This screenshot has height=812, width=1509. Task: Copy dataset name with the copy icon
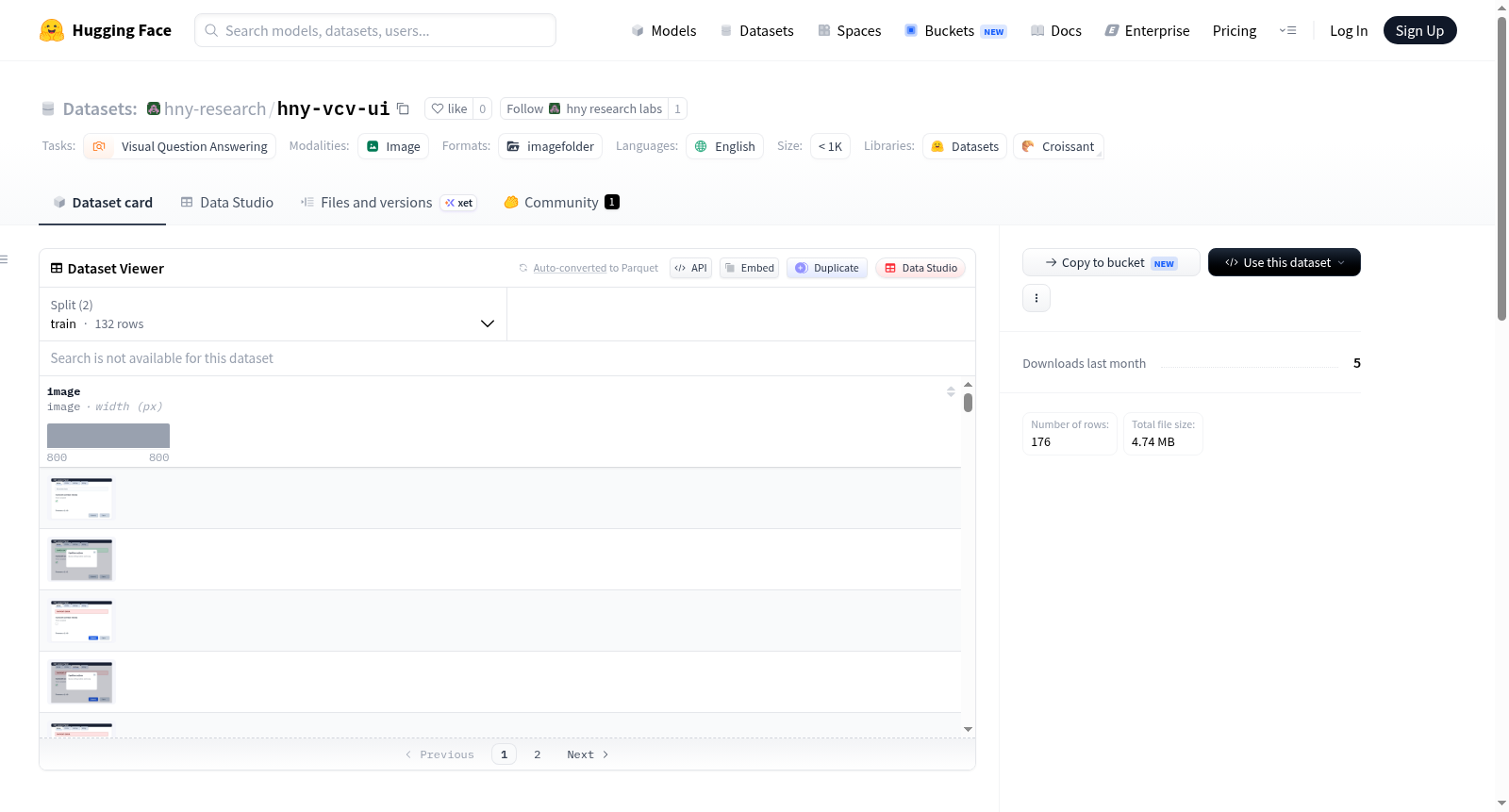pyautogui.click(x=403, y=108)
